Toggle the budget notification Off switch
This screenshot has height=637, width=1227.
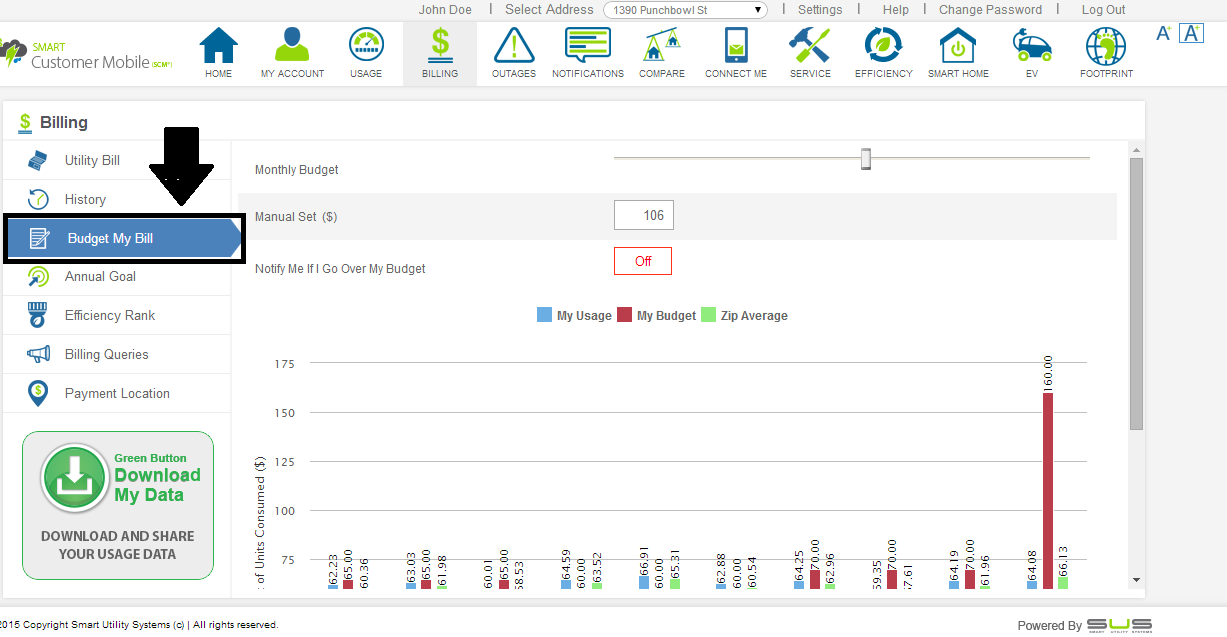tap(643, 261)
